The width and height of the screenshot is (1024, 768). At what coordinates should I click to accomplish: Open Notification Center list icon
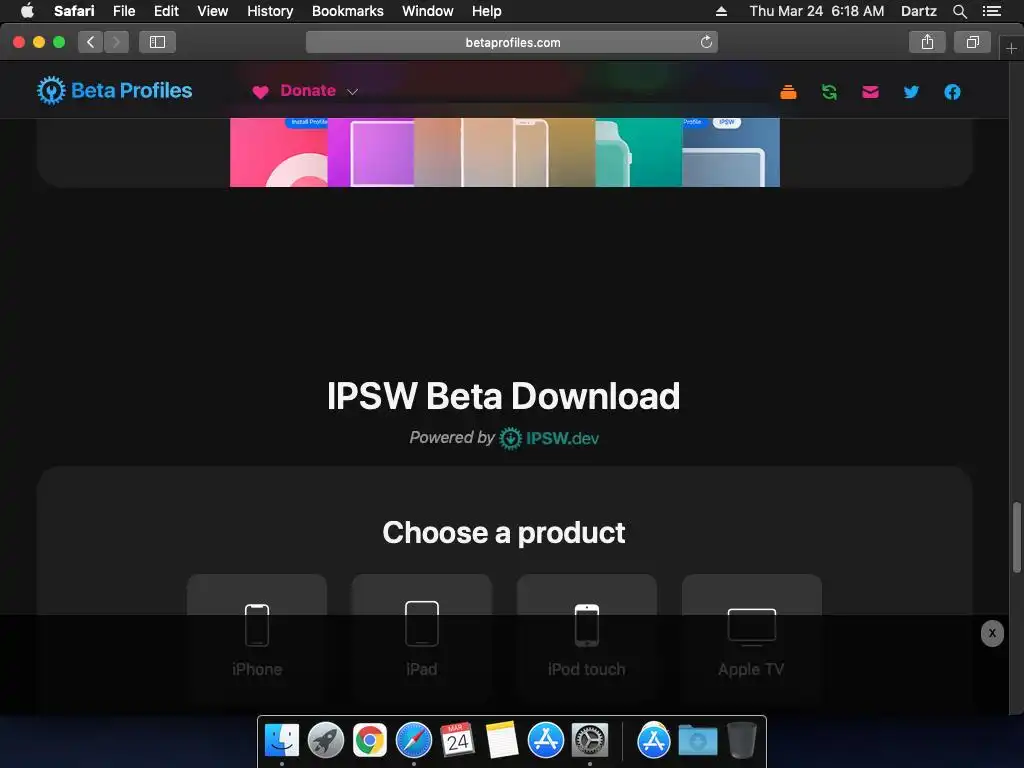click(x=991, y=11)
